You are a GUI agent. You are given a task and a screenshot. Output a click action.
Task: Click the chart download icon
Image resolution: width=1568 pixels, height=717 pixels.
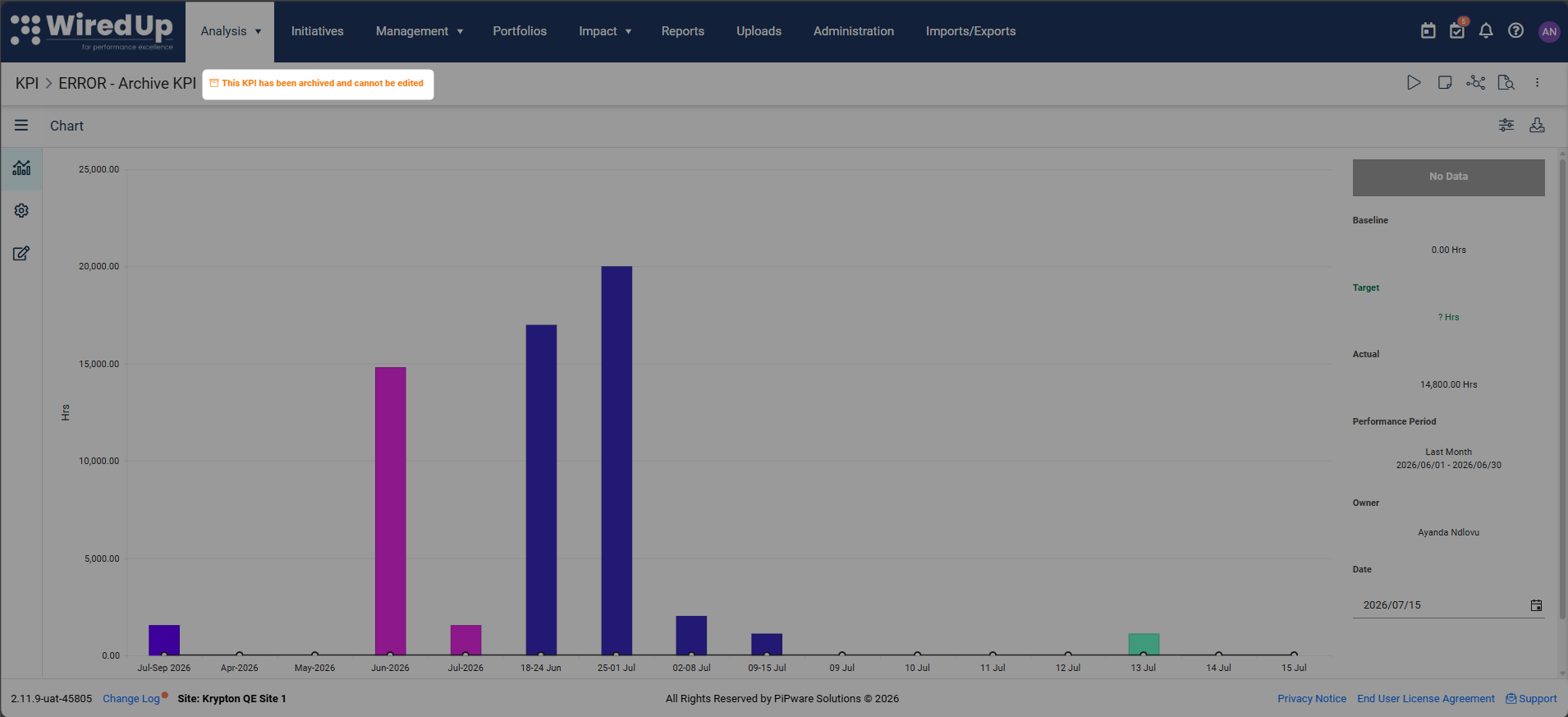1538,125
